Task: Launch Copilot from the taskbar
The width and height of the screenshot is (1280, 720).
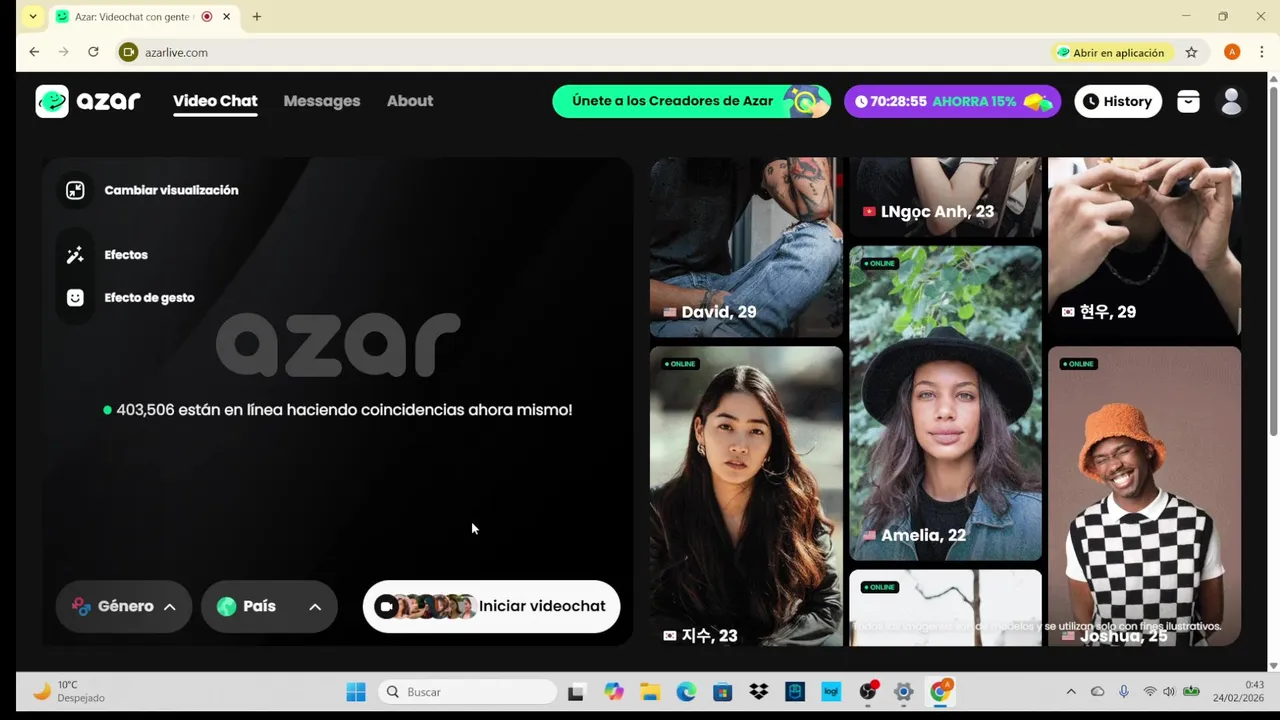Action: (613, 692)
